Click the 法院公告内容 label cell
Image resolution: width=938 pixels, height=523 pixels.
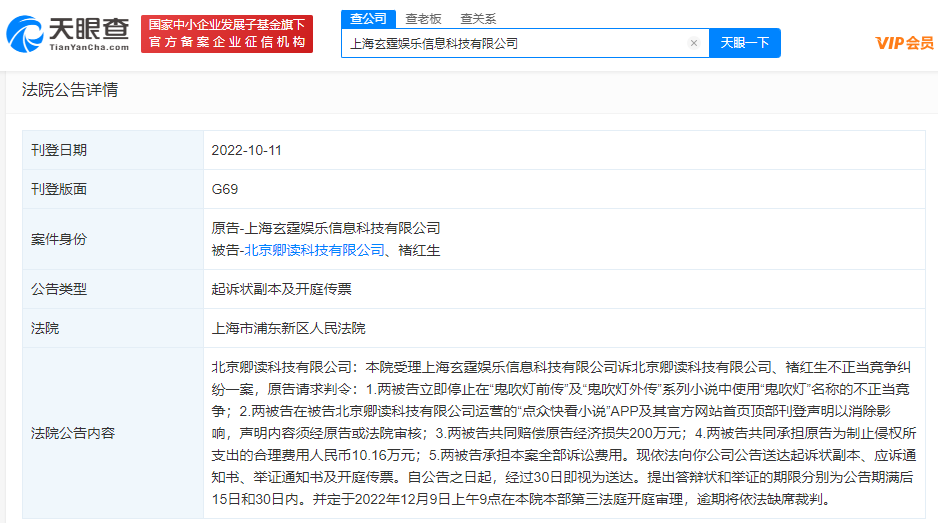113,433
